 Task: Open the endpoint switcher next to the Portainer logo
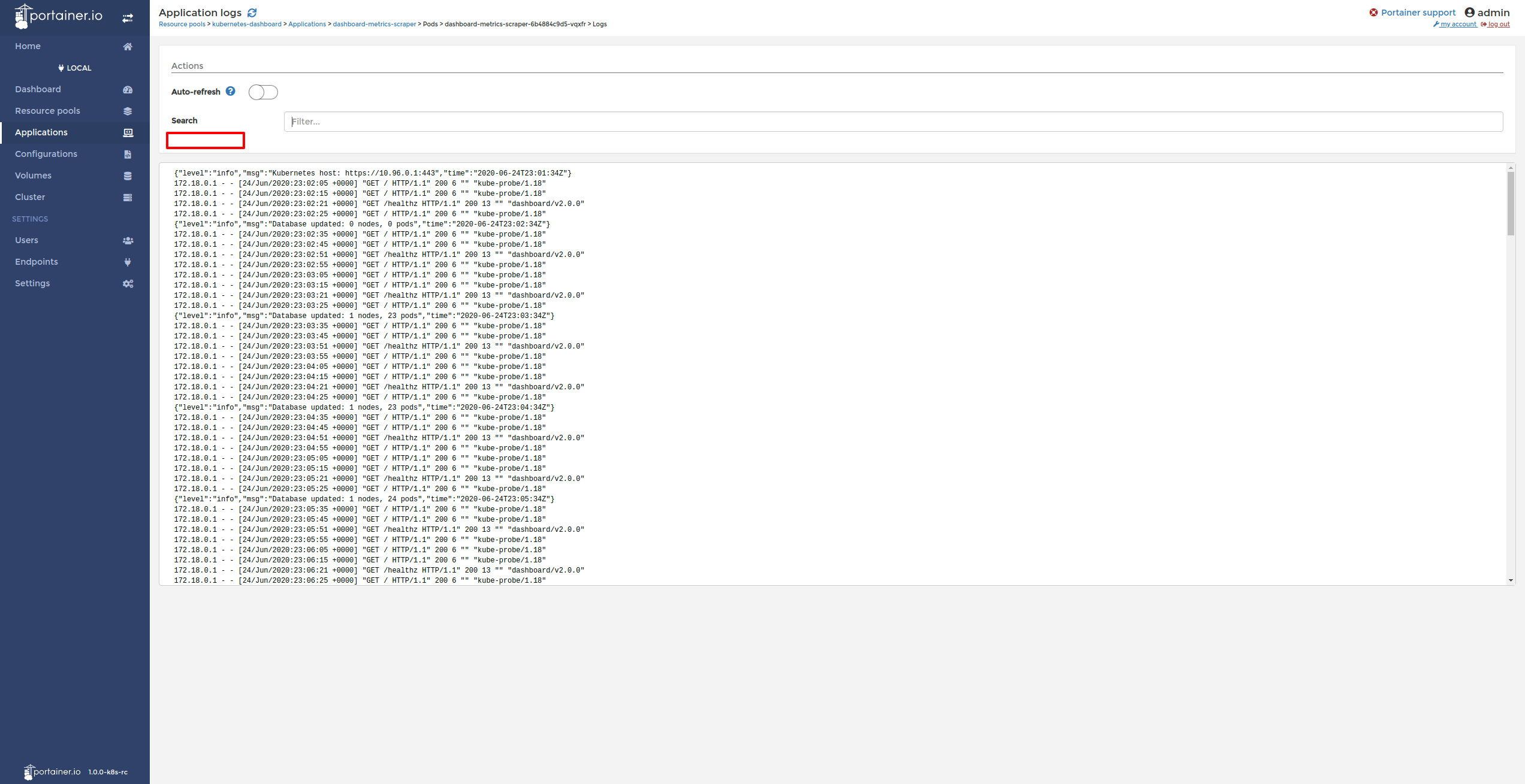[128, 17]
